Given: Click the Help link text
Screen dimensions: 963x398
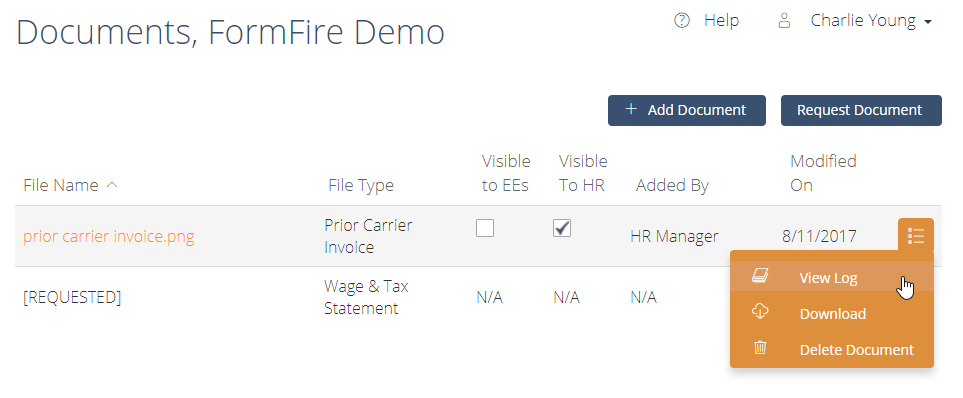Looking at the screenshot, I should click(721, 21).
